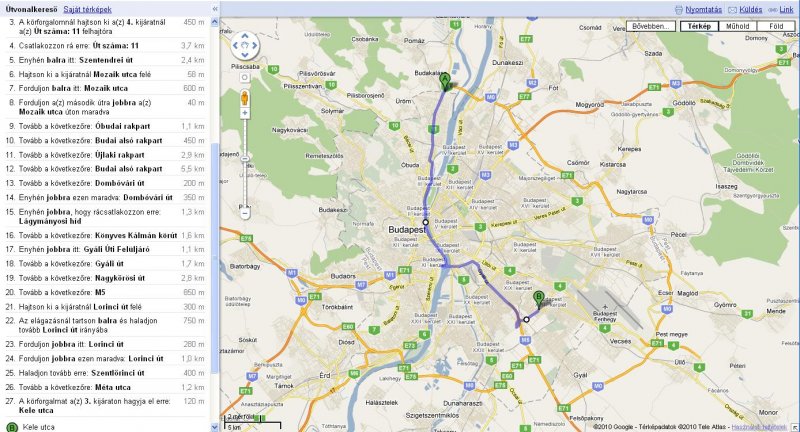
Task: Select the Útvonalkereső tab
Action: pos(32,9)
